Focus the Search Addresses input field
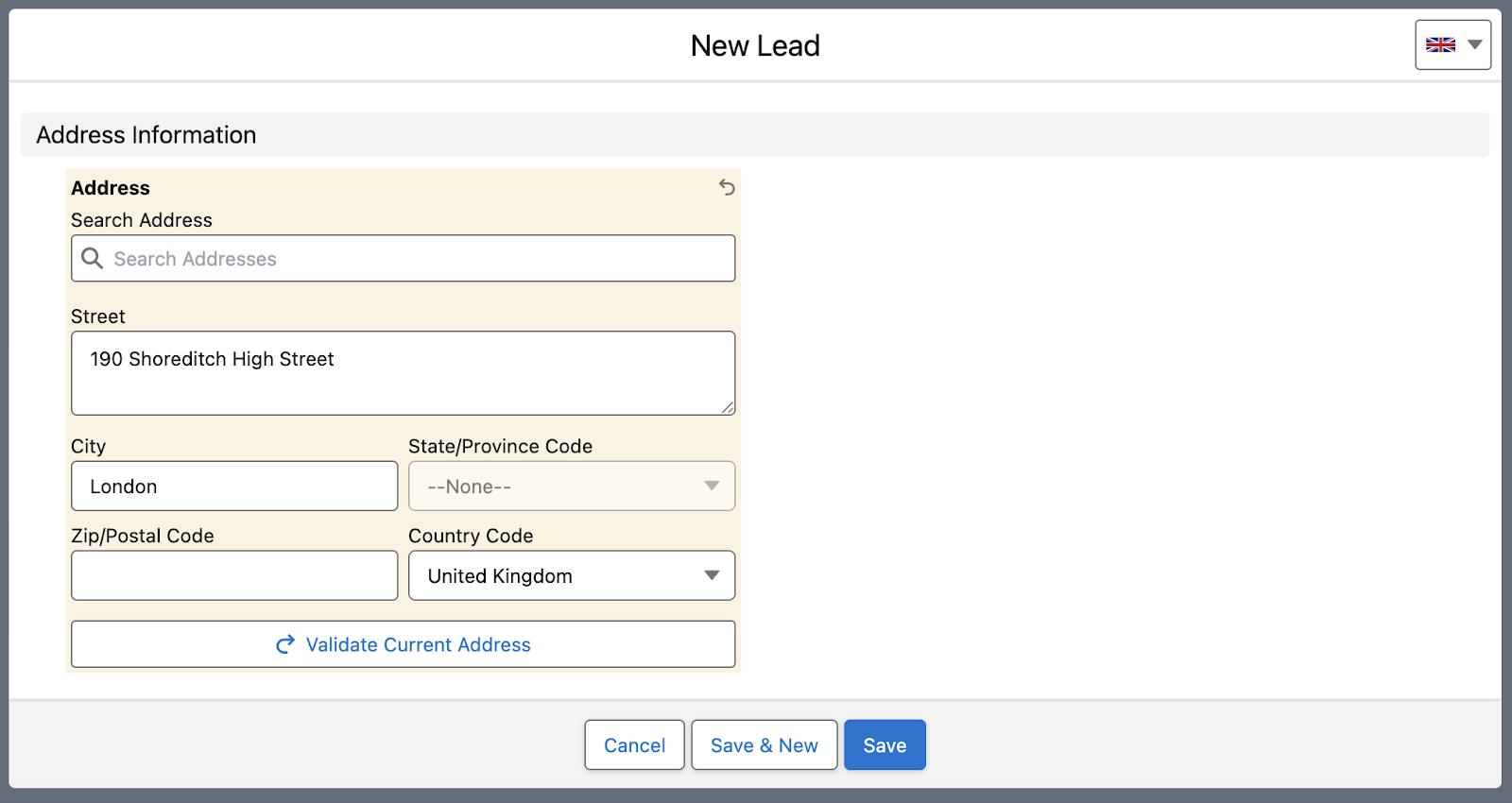 pos(416,259)
